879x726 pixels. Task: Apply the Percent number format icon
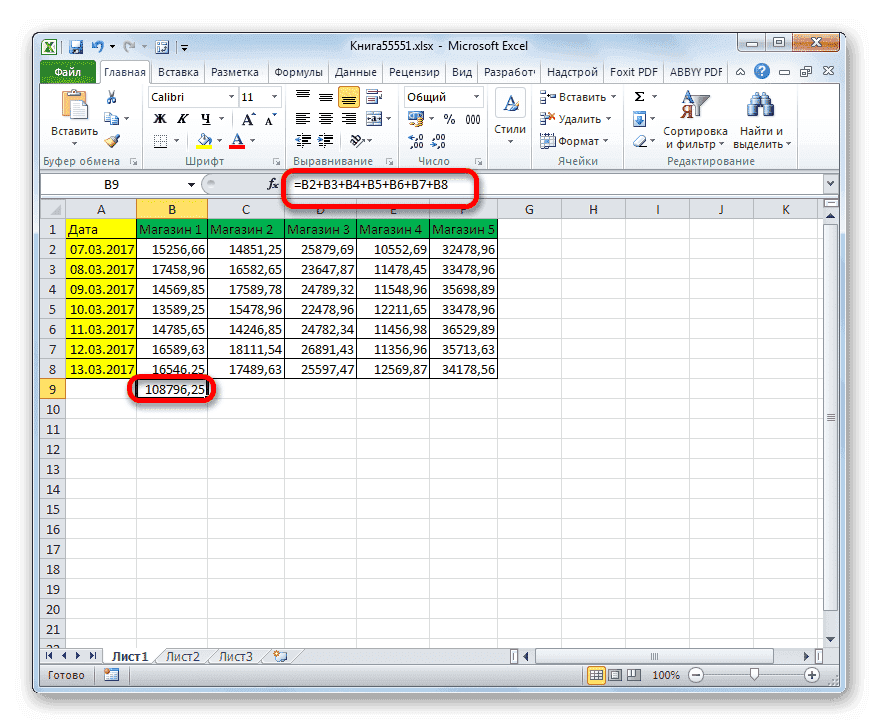coord(449,118)
